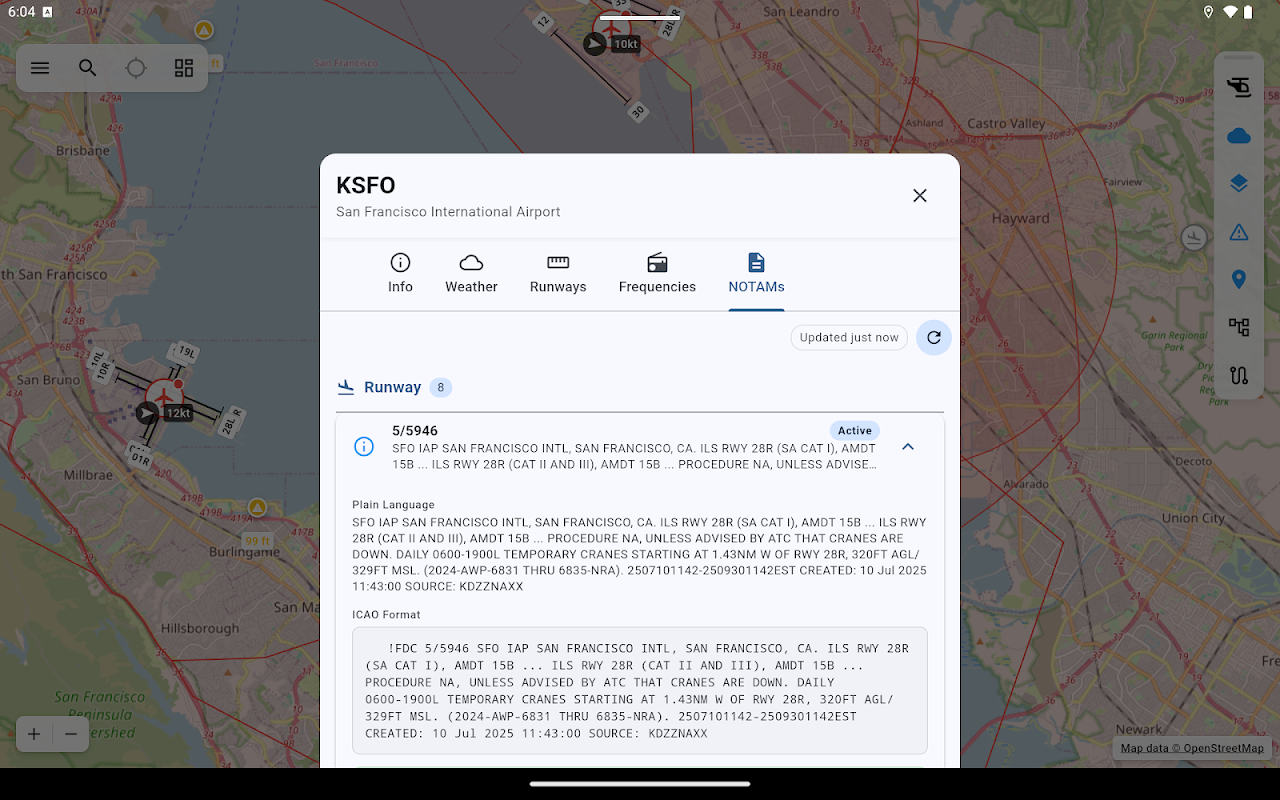Click the 'Updated just now' chip
Screen dimensions: 1280x800
click(x=849, y=338)
